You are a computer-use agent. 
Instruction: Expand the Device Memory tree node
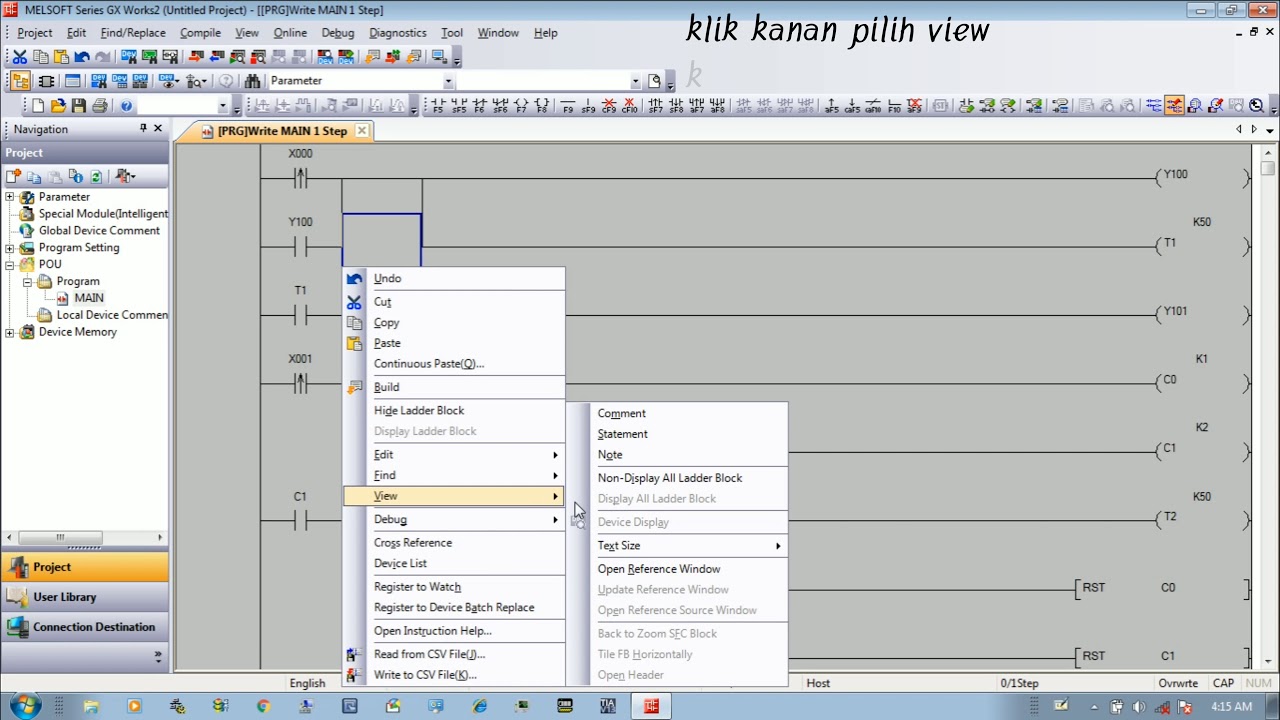[10, 332]
